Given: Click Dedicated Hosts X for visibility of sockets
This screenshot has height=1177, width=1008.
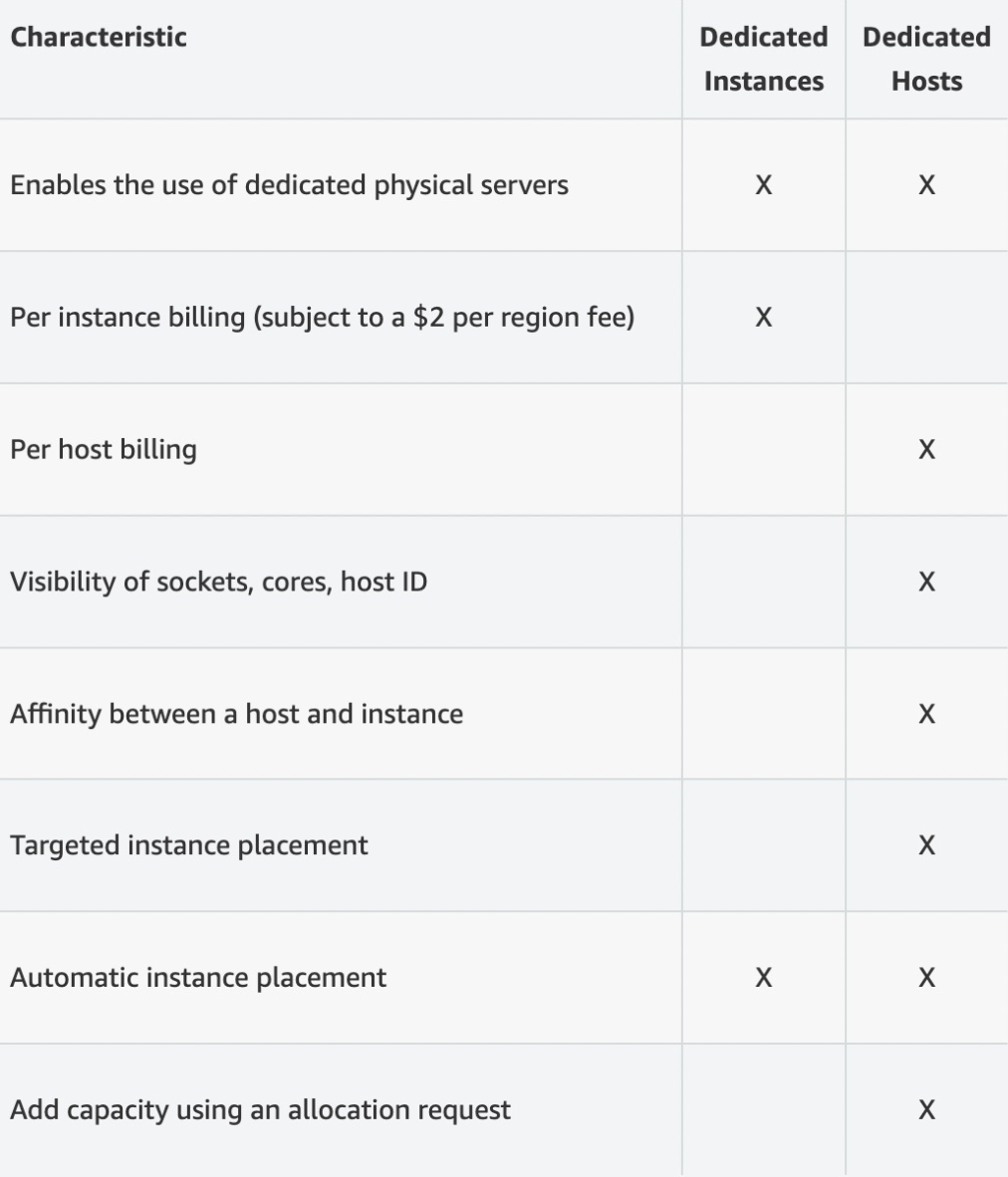Looking at the screenshot, I should [927, 582].
